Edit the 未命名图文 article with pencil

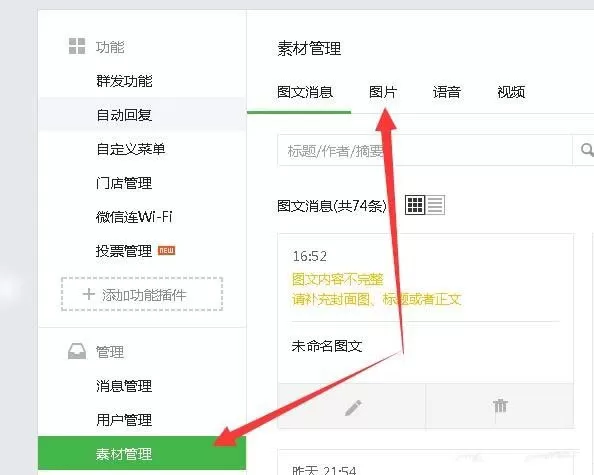pos(353,407)
